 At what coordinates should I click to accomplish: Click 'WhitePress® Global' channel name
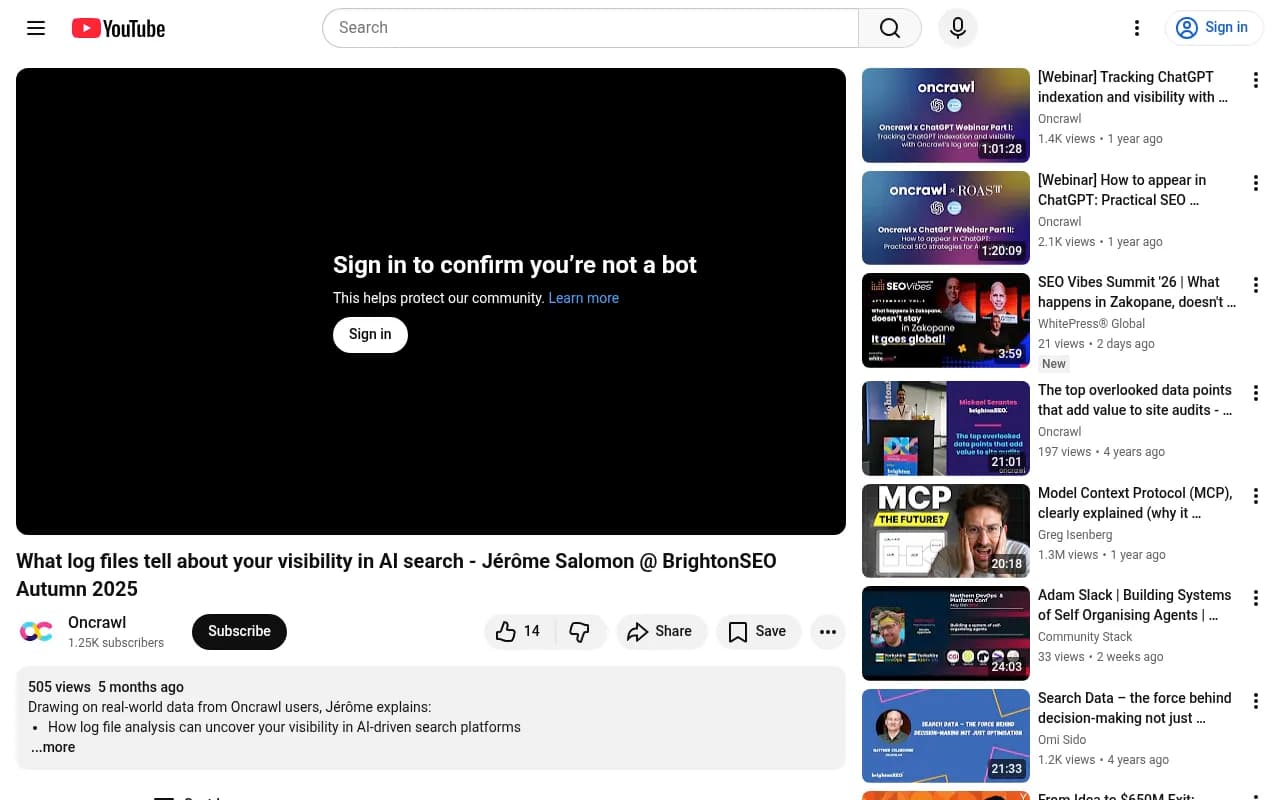[1091, 324]
